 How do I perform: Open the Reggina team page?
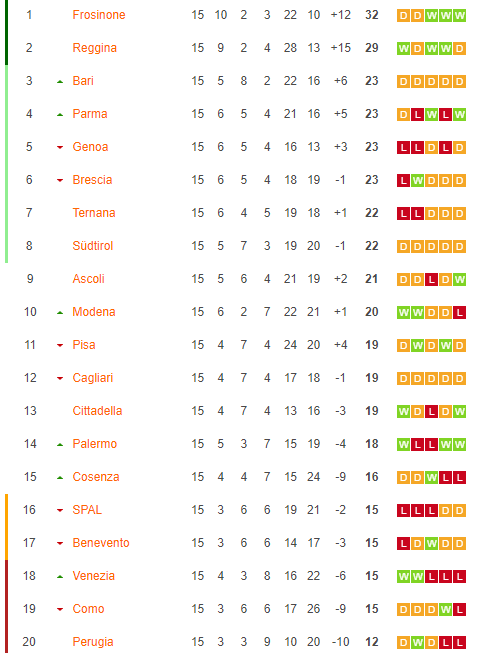(x=95, y=48)
